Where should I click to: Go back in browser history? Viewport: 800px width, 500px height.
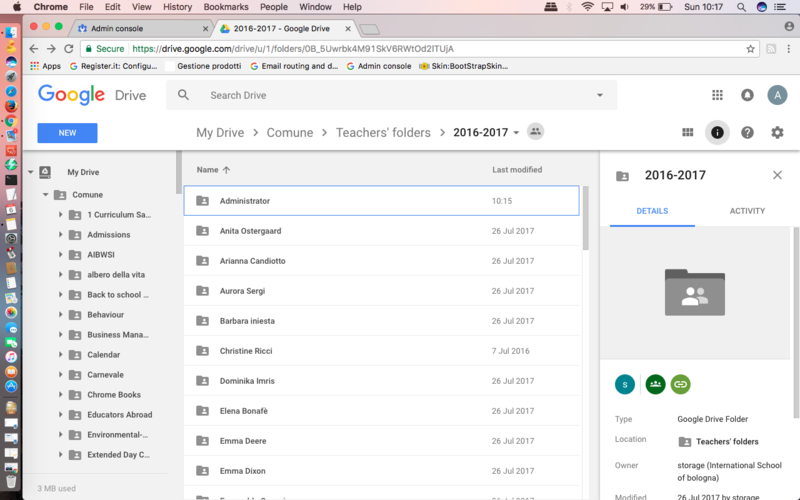click(34, 49)
